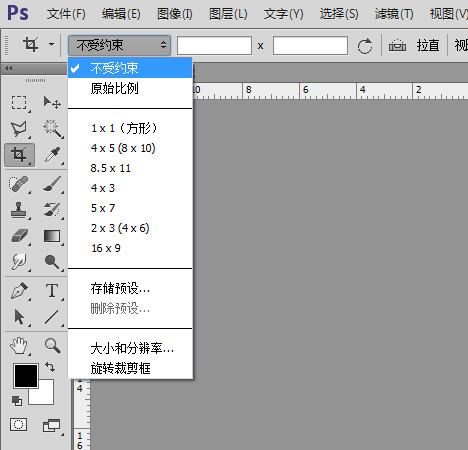The width and height of the screenshot is (468, 450).
Task: Select the Eyedropper tool
Action: pos(52,155)
